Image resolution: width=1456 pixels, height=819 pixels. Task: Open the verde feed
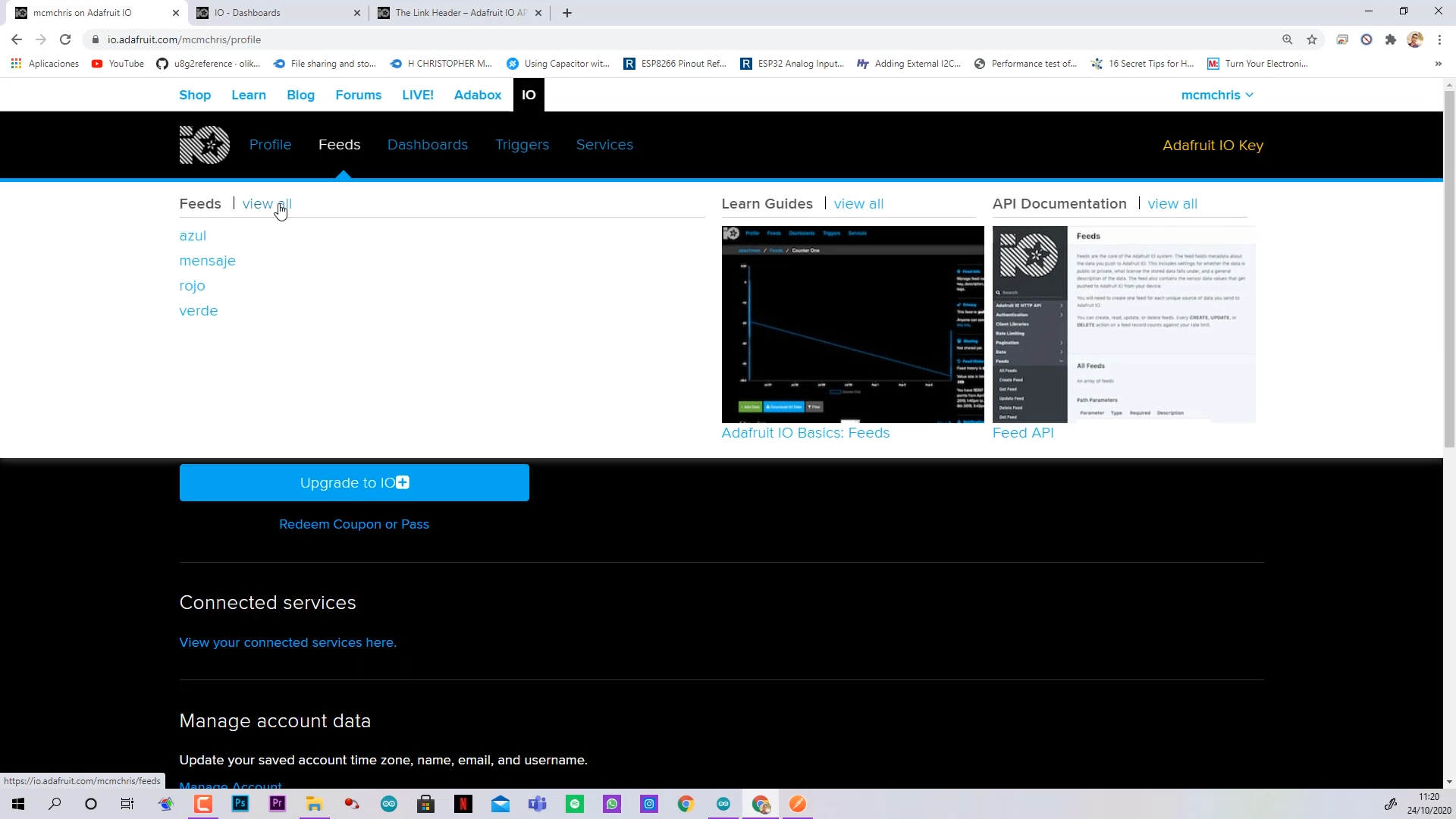click(199, 311)
